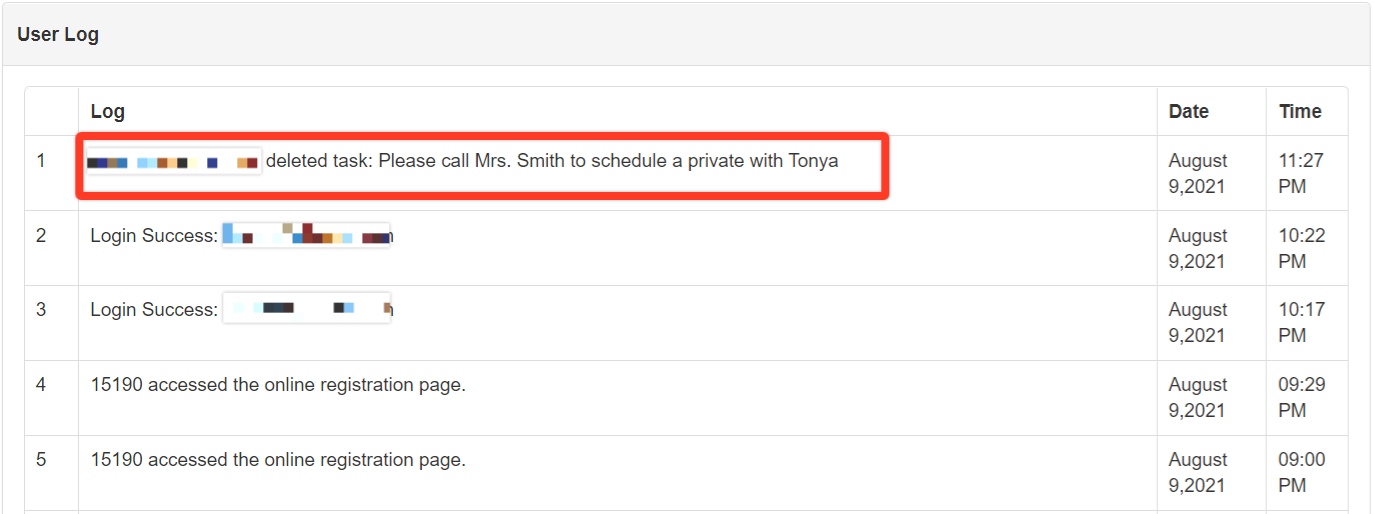Click the row number 1 cell
The height and width of the screenshot is (514, 1374).
pos(41,160)
